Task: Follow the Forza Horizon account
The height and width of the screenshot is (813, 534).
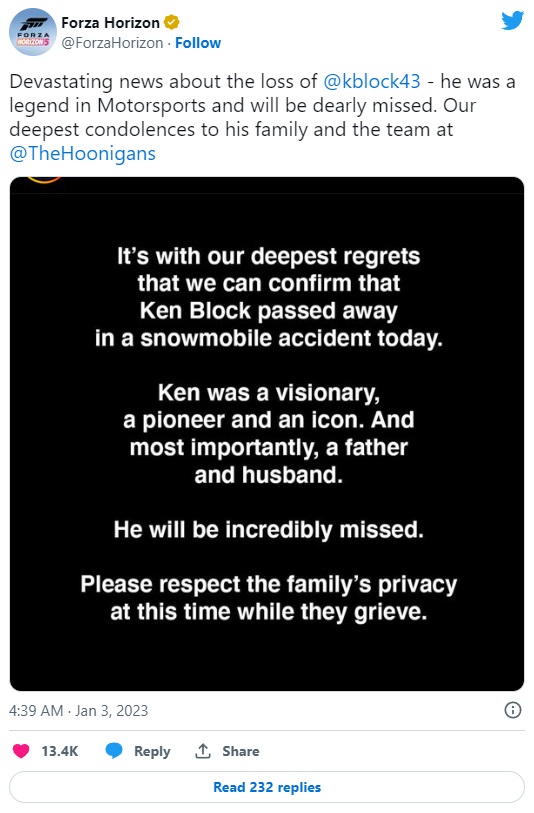Action: point(198,43)
